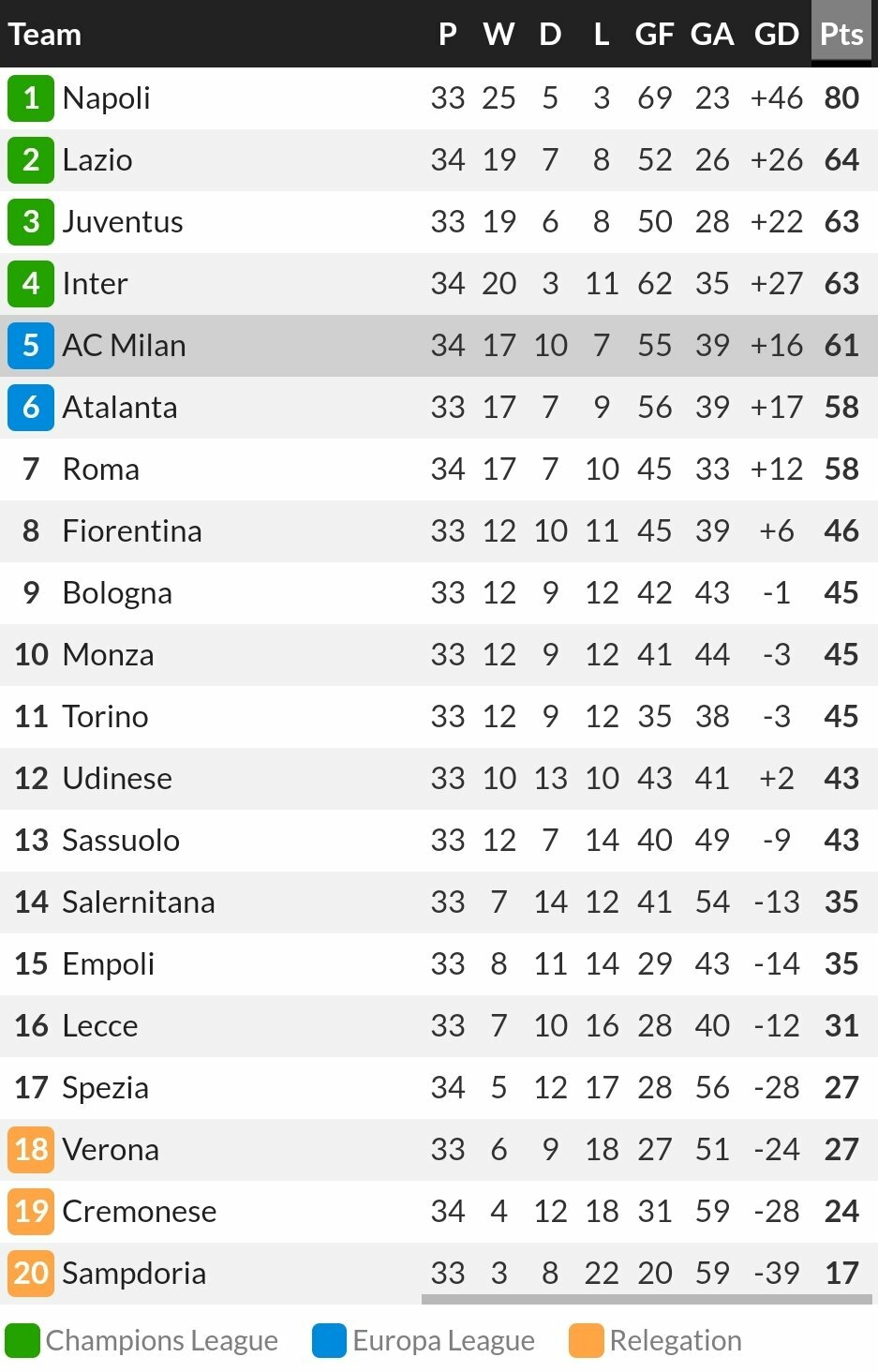This screenshot has height=1372, width=878.
Task: Click AC Milan's blue position 5 badge
Action: coord(31,345)
